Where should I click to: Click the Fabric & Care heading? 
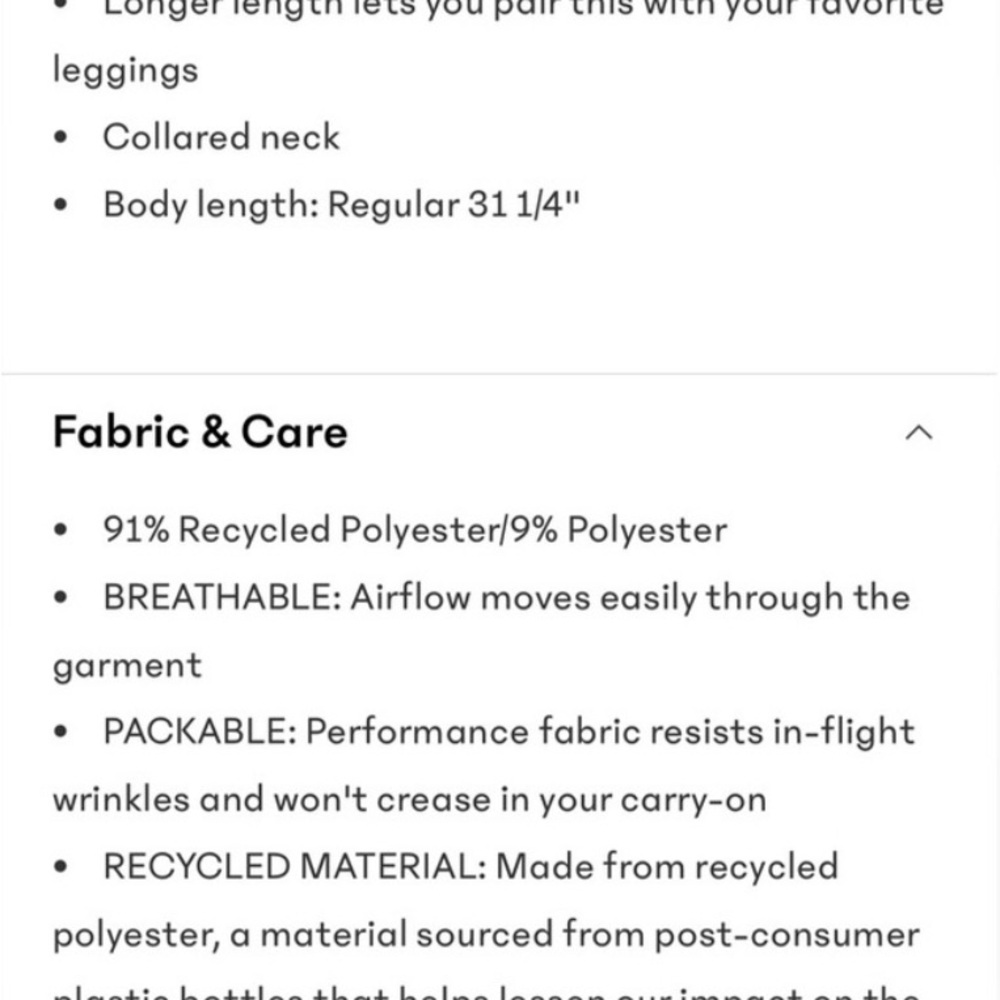200,432
